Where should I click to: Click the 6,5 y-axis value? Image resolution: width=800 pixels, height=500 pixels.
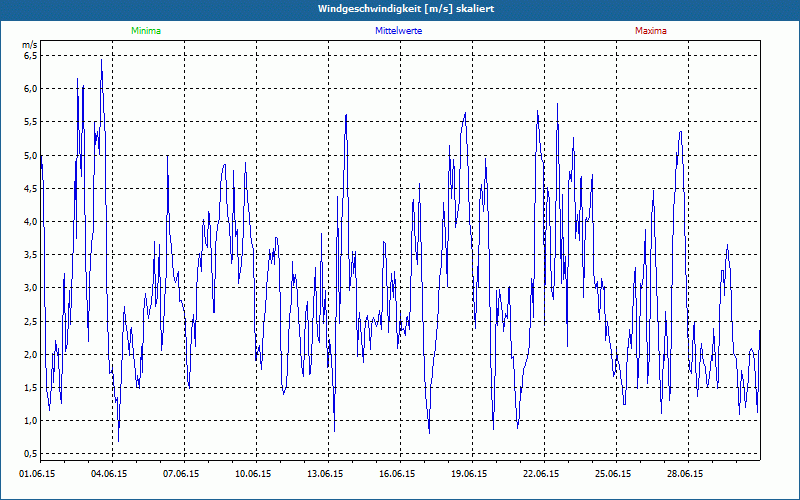(x=31, y=55)
